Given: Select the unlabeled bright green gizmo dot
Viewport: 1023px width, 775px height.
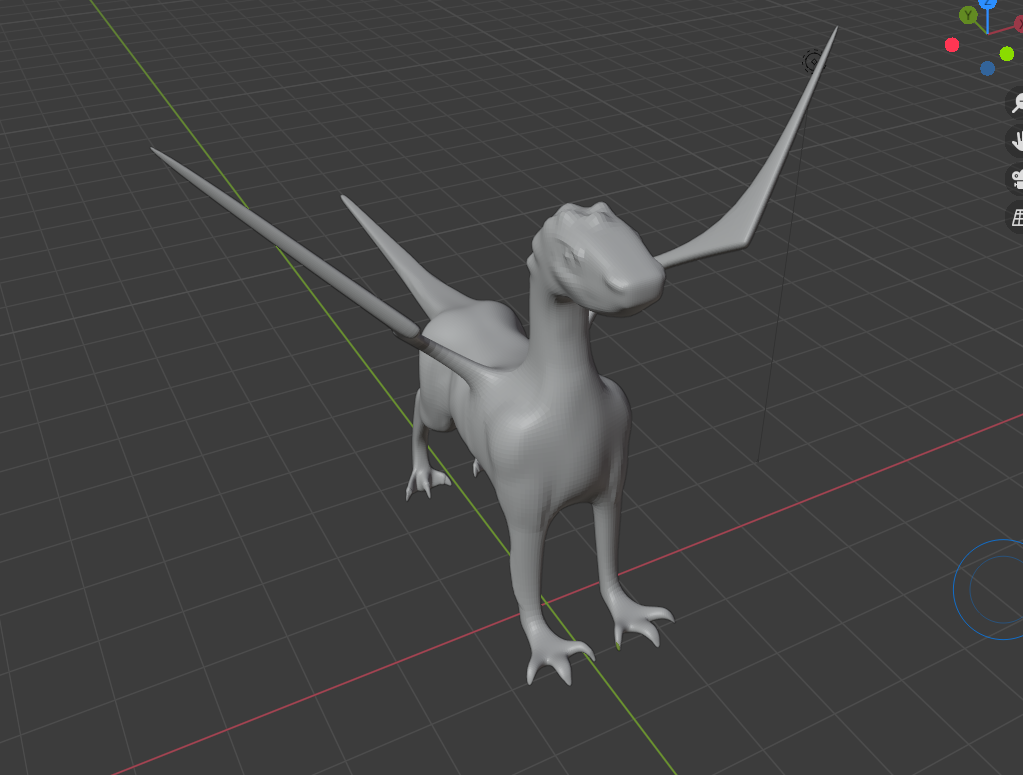Looking at the screenshot, I should point(1006,54).
